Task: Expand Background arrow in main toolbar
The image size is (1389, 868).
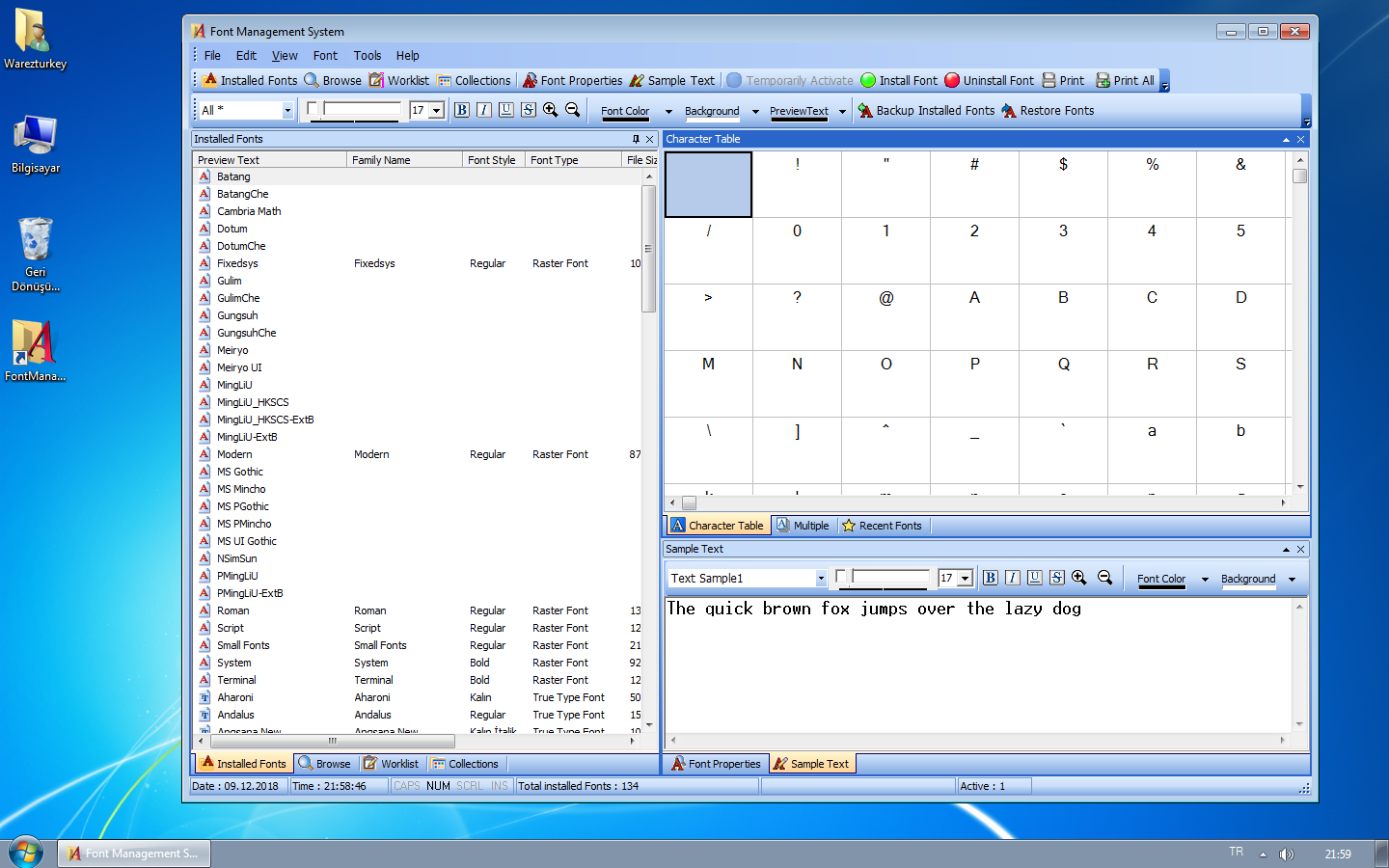Action: coord(755,112)
